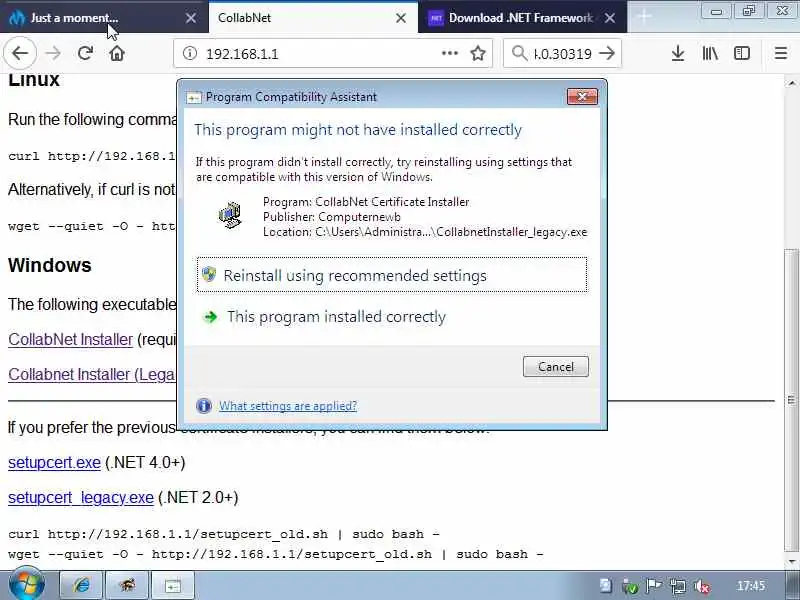800x600 pixels.
Task: Switch to Download .NET Framework tab
Action: [513, 18]
